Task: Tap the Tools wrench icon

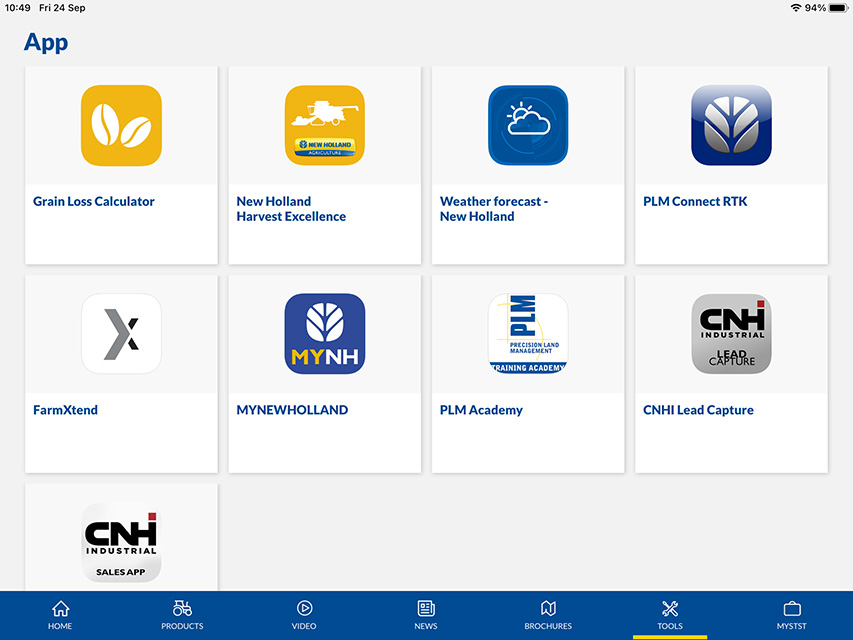Action: (x=670, y=608)
